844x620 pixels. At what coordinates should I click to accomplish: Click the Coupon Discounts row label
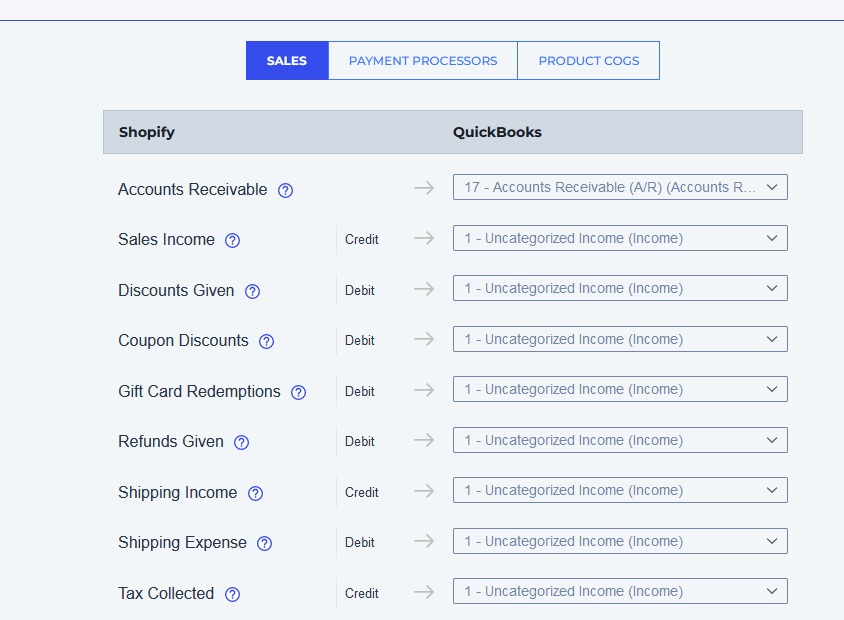pyautogui.click(x=184, y=341)
